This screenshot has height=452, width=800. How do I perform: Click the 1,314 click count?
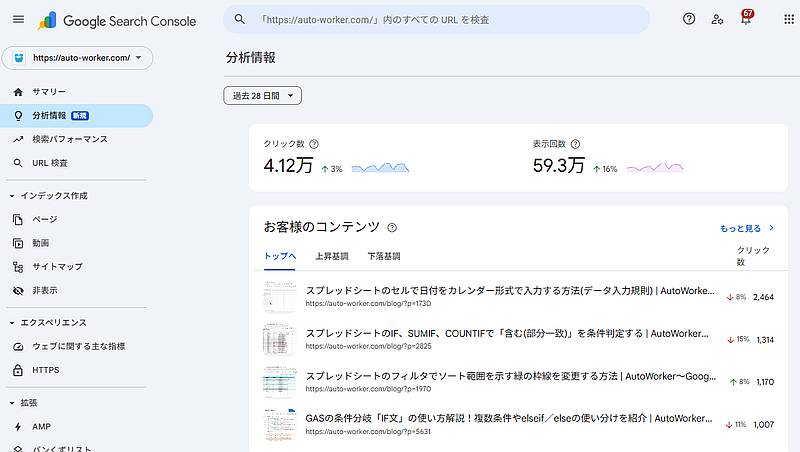point(765,340)
